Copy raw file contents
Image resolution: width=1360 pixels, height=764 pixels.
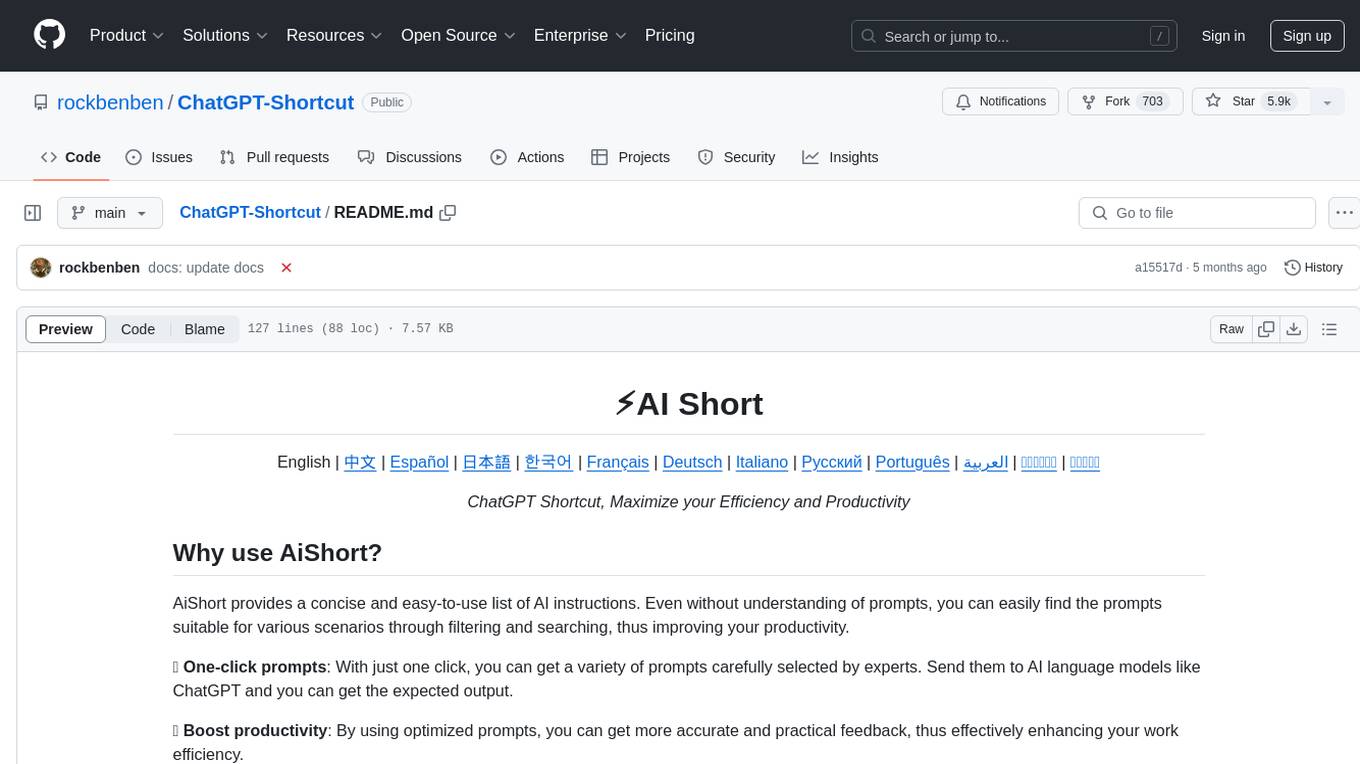1266,329
